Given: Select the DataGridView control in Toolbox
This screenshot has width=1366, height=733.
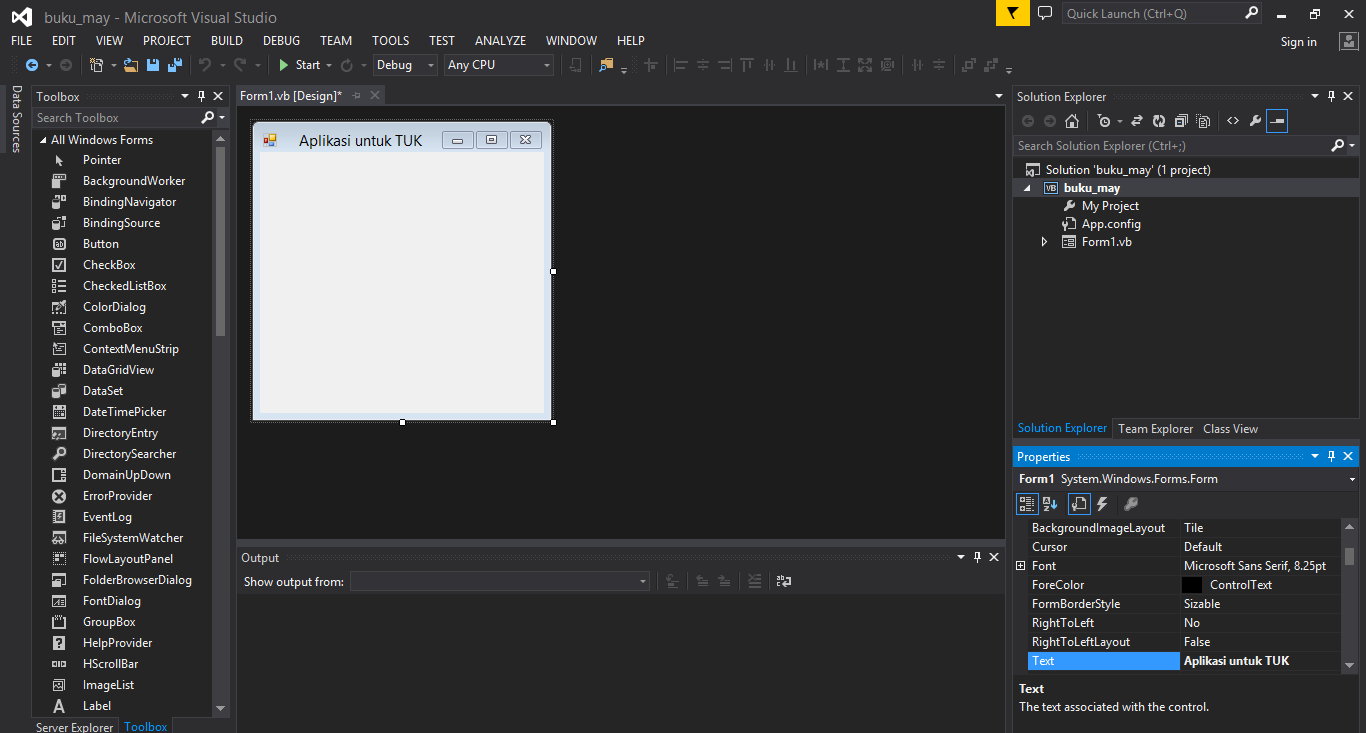Looking at the screenshot, I should [x=118, y=370].
